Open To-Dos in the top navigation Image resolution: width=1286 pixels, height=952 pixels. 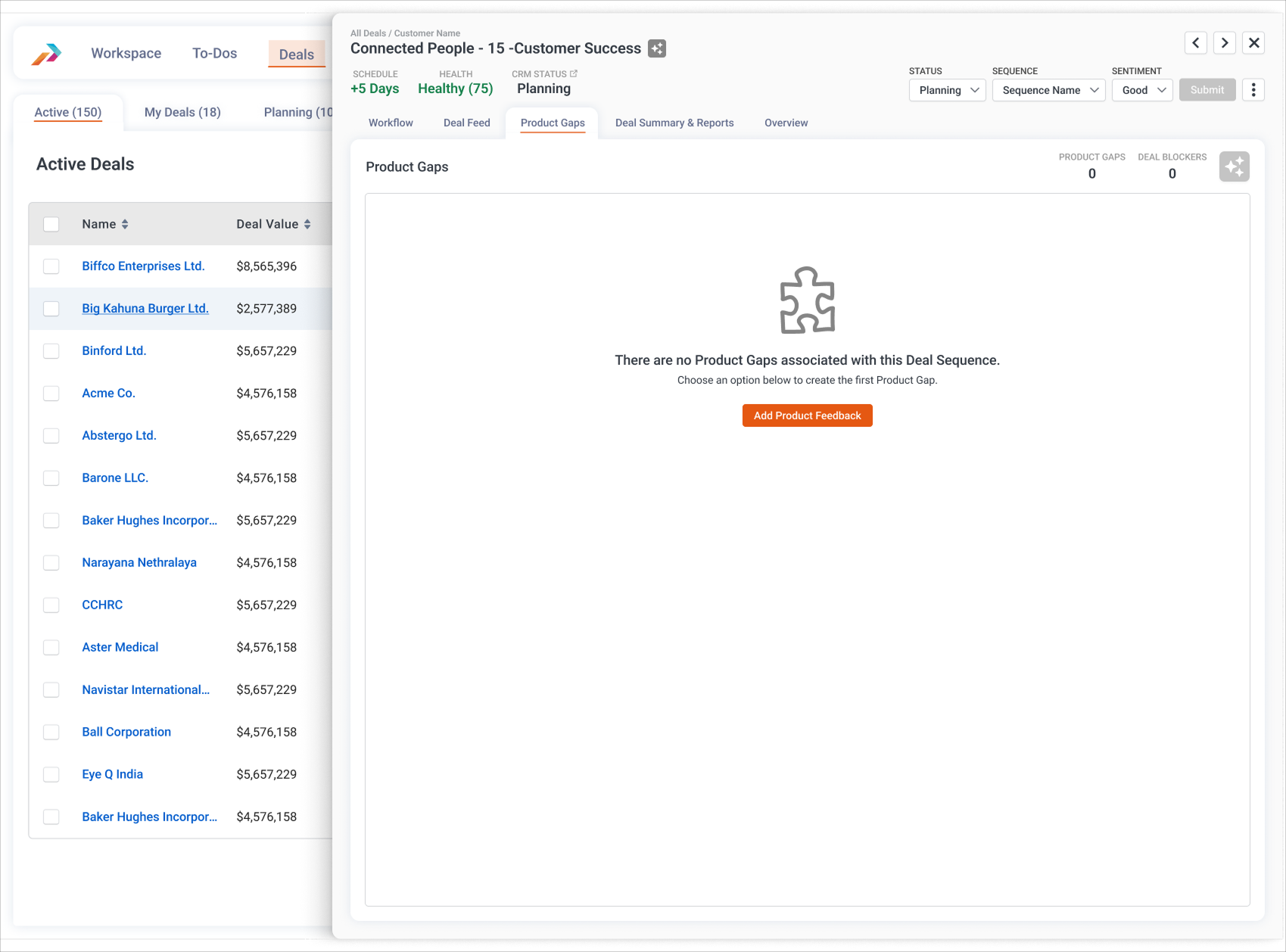(x=215, y=54)
